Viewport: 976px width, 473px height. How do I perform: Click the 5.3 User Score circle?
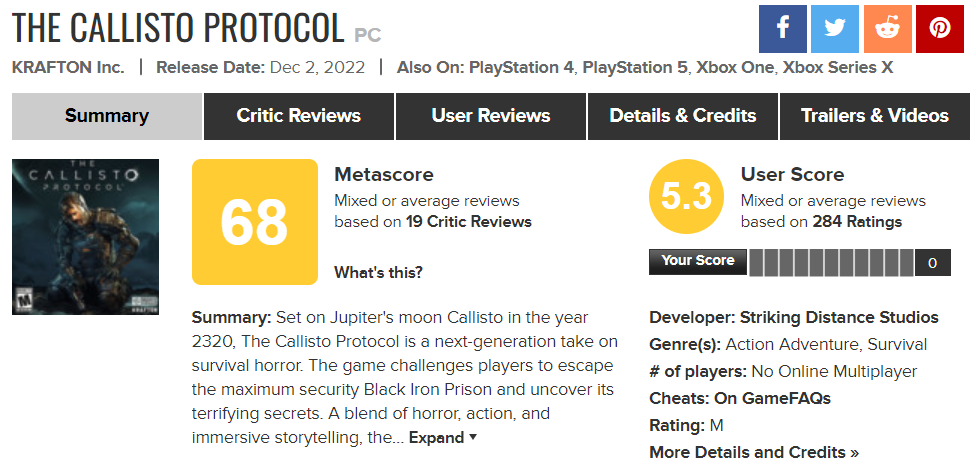(686, 197)
